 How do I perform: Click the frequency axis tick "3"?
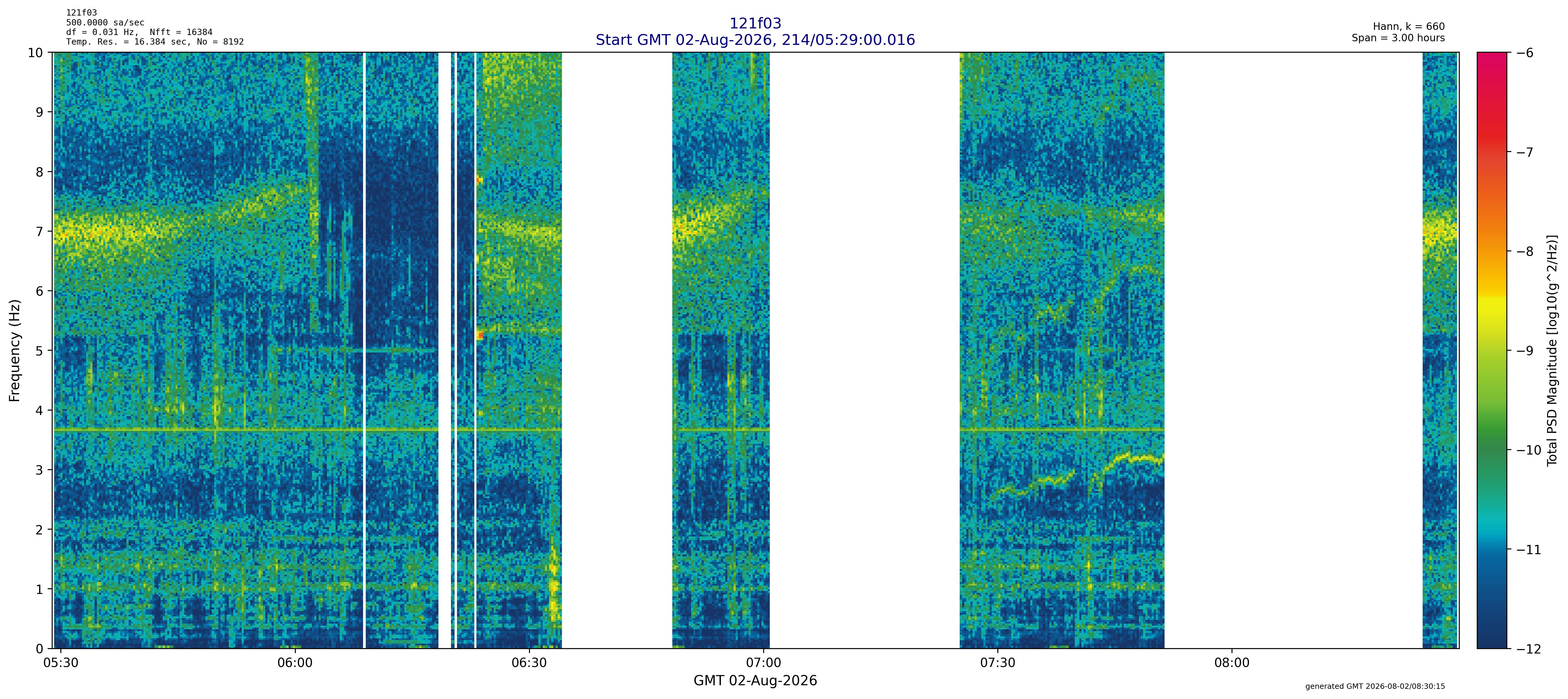(x=39, y=470)
